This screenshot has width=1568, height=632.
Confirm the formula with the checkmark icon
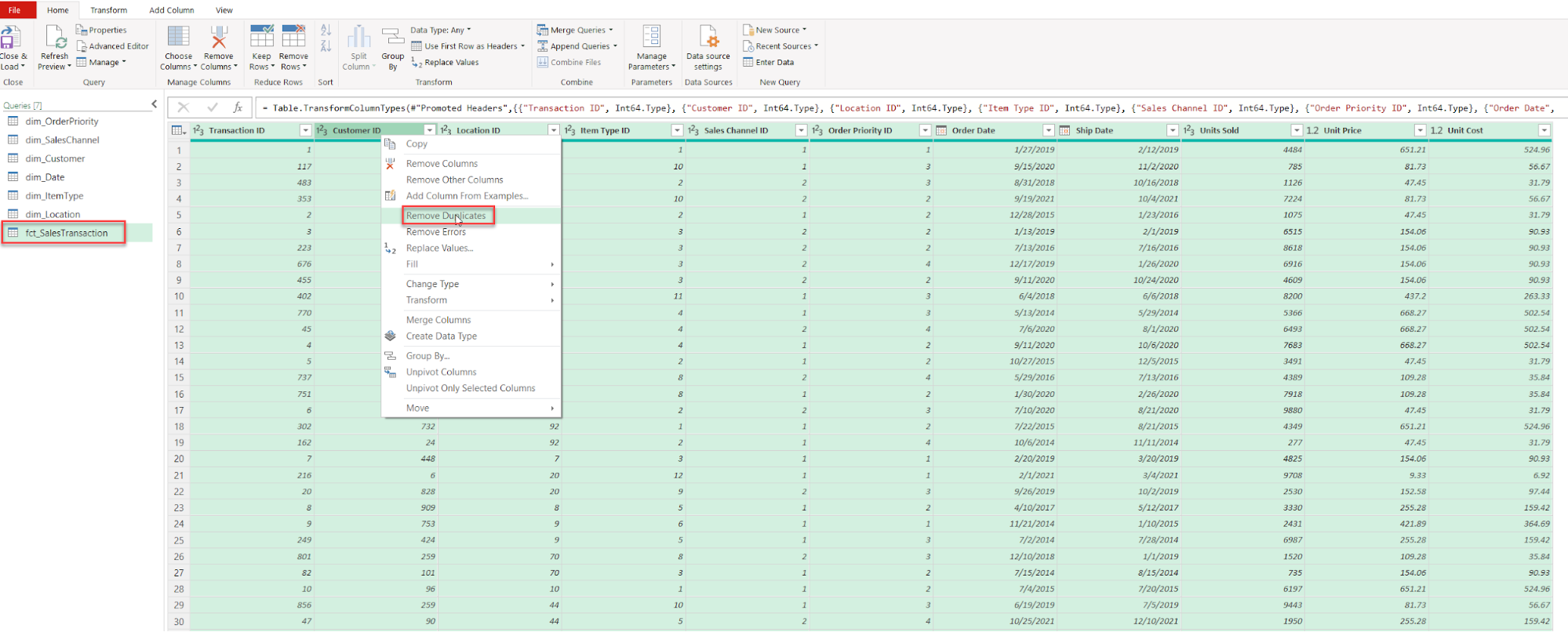pos(212,107)
